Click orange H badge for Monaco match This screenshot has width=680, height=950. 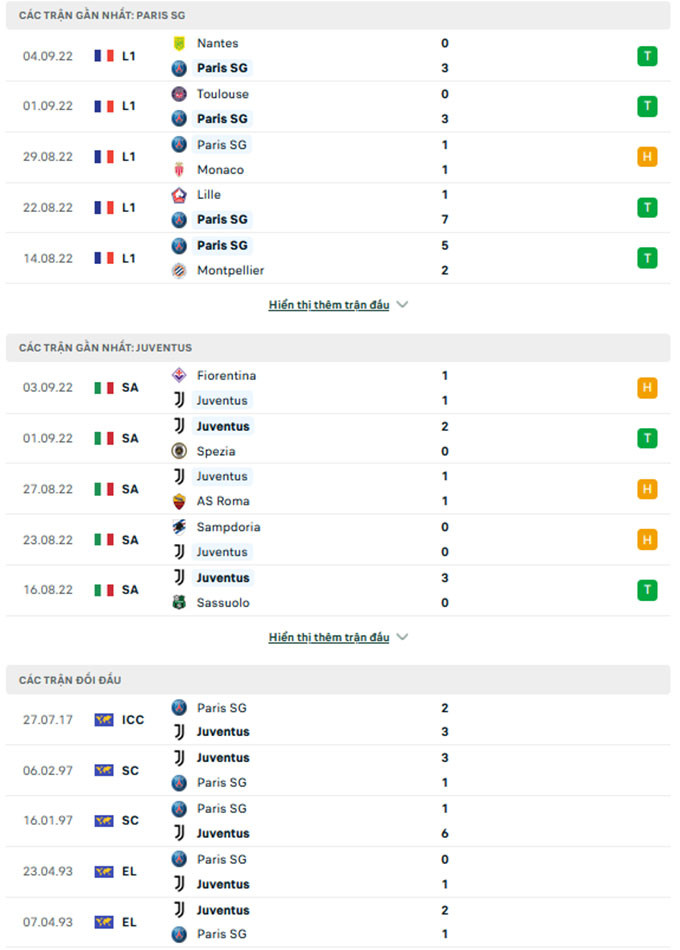pos(647,157)
